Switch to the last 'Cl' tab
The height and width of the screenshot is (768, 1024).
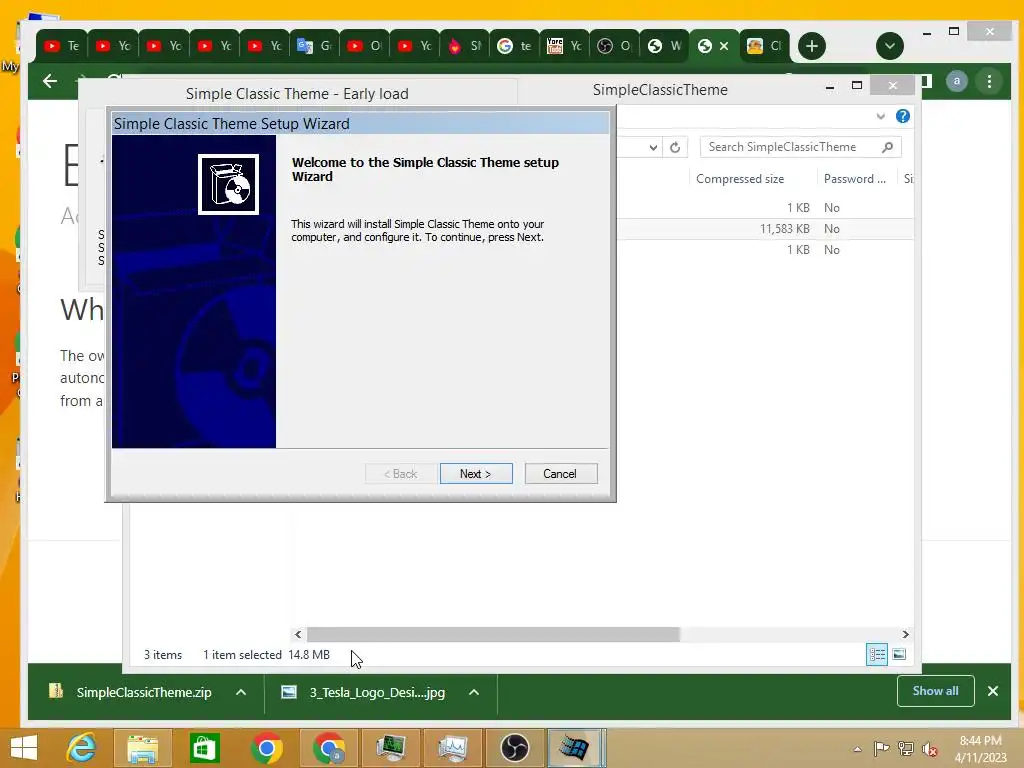(765, 46)
